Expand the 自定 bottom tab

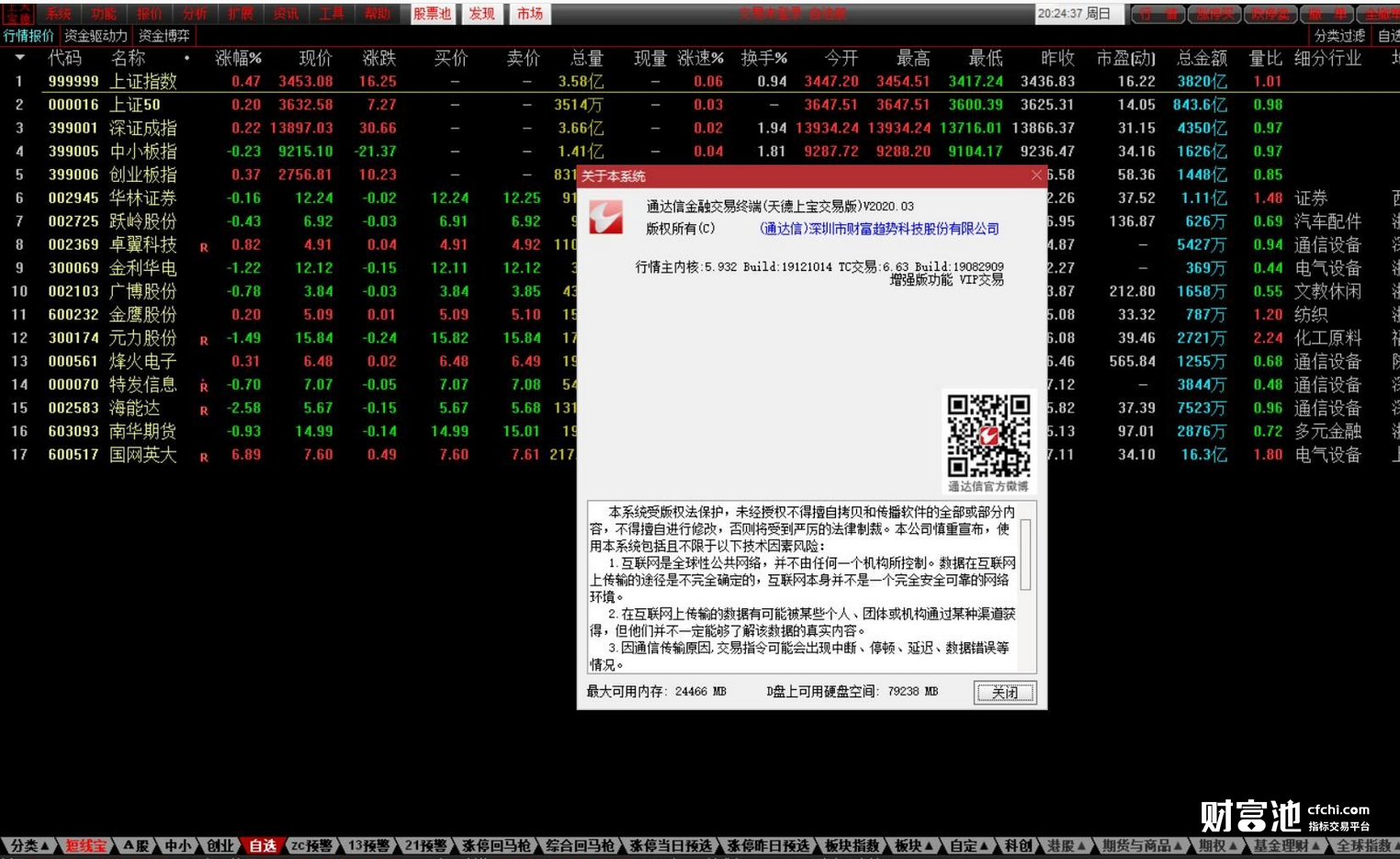pyautogui.click(x=968, y=846)
